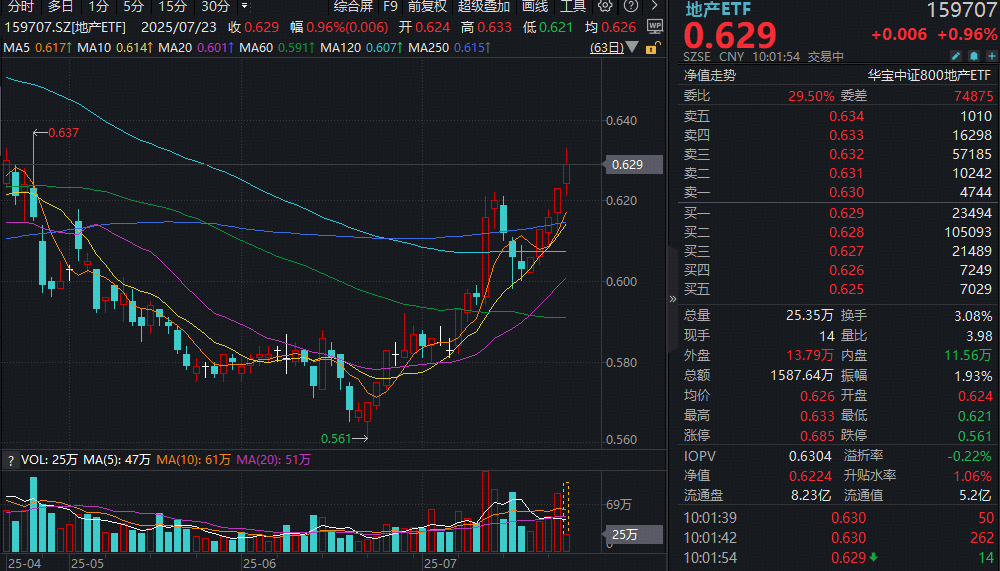This screenshot has width=1000, height=571.
Task: Toggle 超级叠加 overlay option
Action: click(484, 6)
